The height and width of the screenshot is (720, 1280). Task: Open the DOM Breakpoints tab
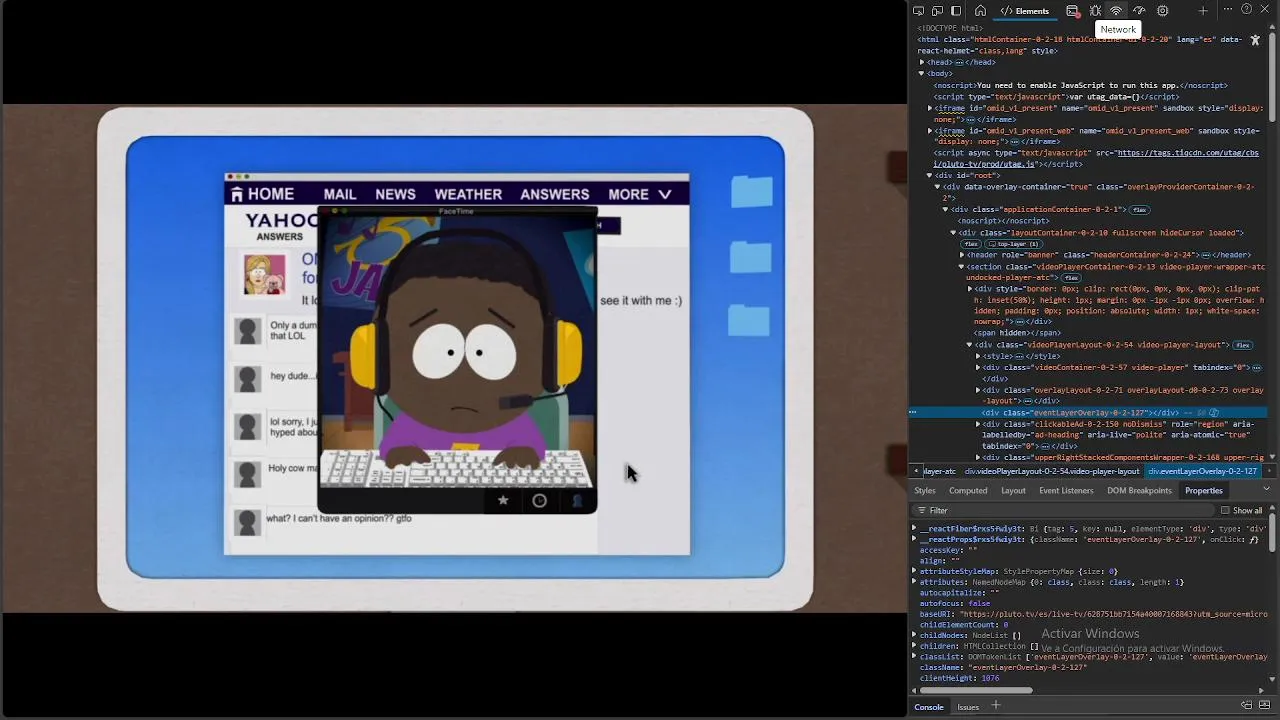(1139, 491)
